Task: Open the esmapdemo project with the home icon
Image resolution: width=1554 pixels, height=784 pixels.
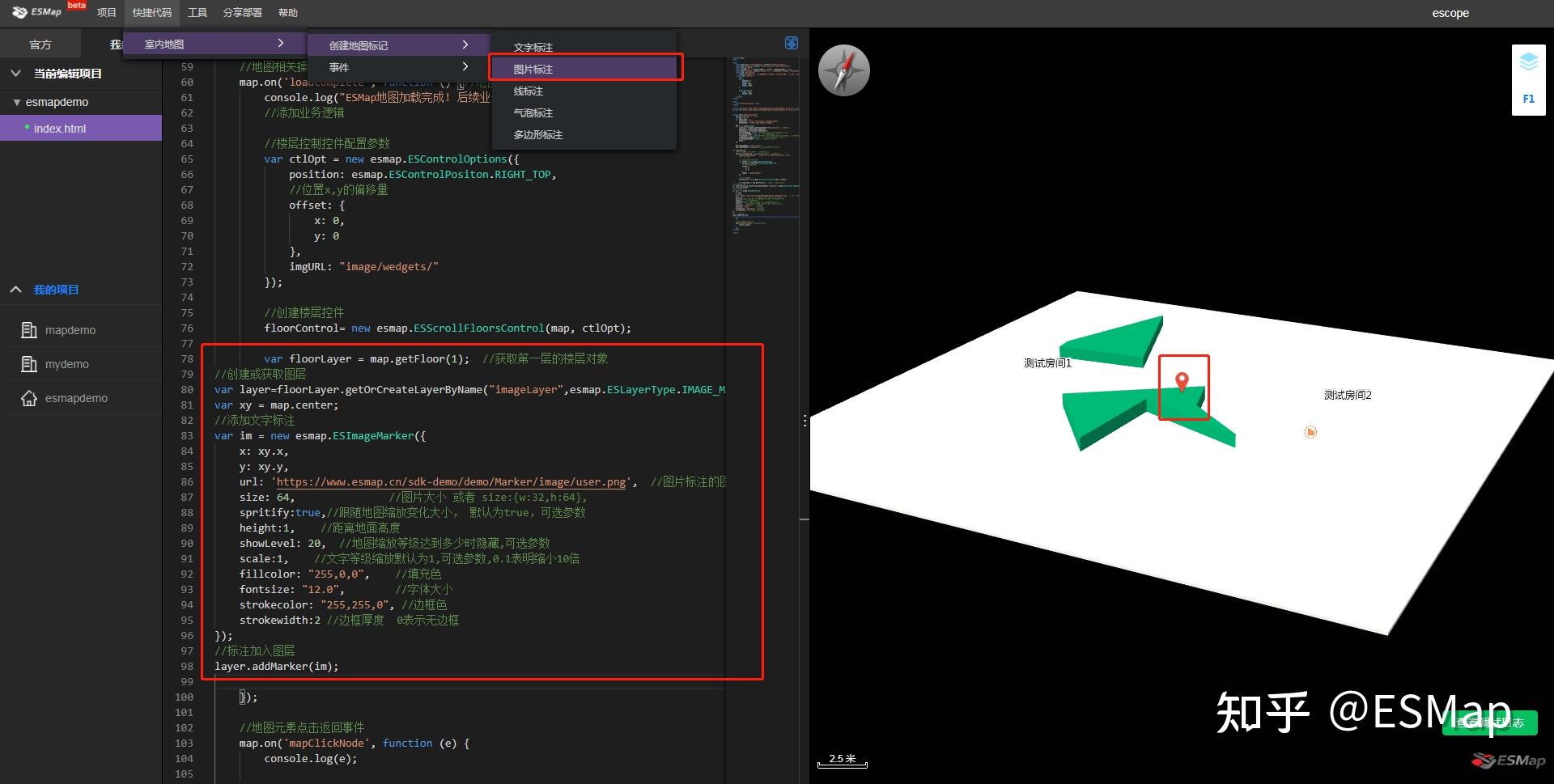Action: pos(76,398)
